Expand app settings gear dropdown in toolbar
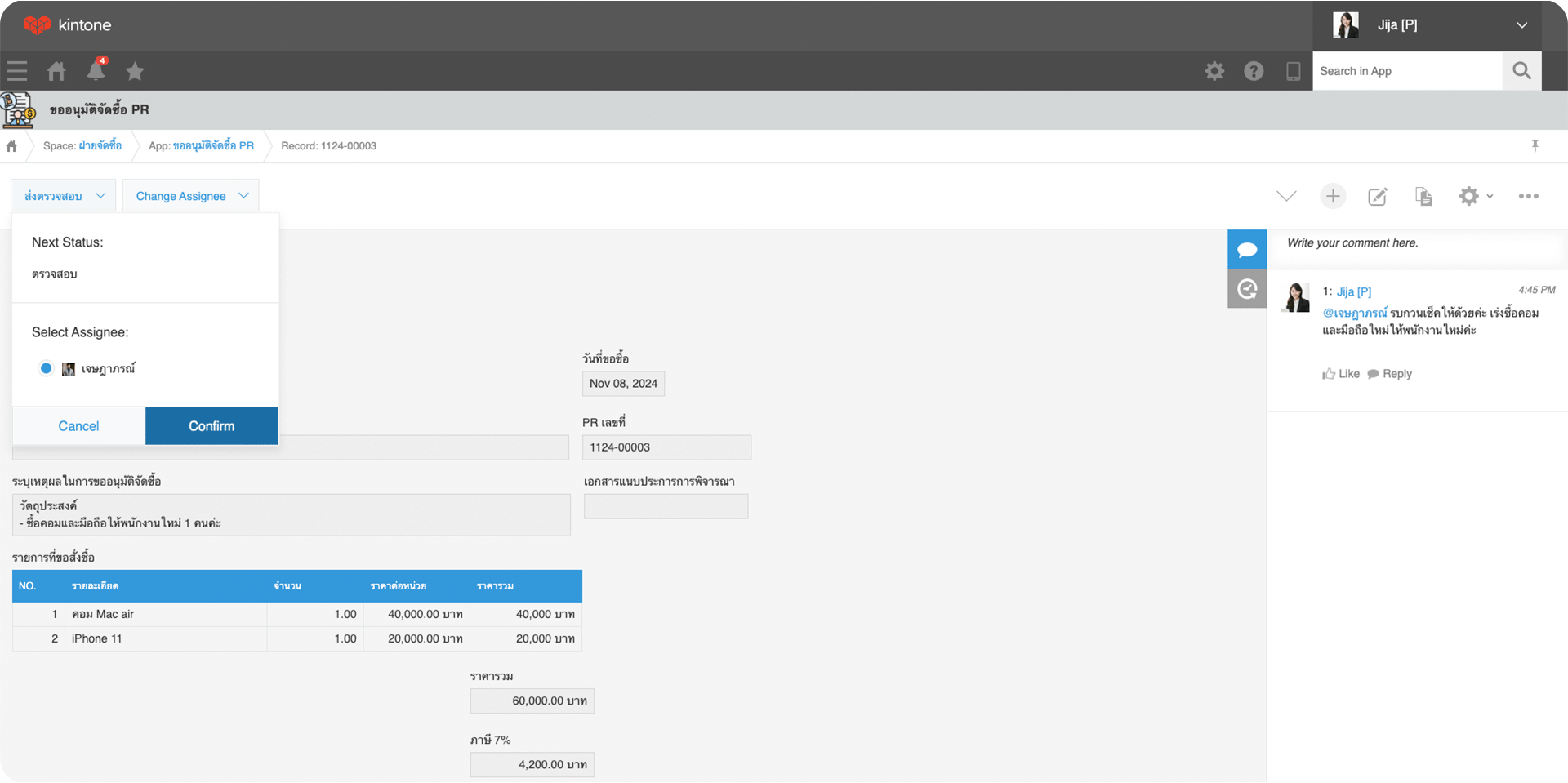 (1476, 196)
